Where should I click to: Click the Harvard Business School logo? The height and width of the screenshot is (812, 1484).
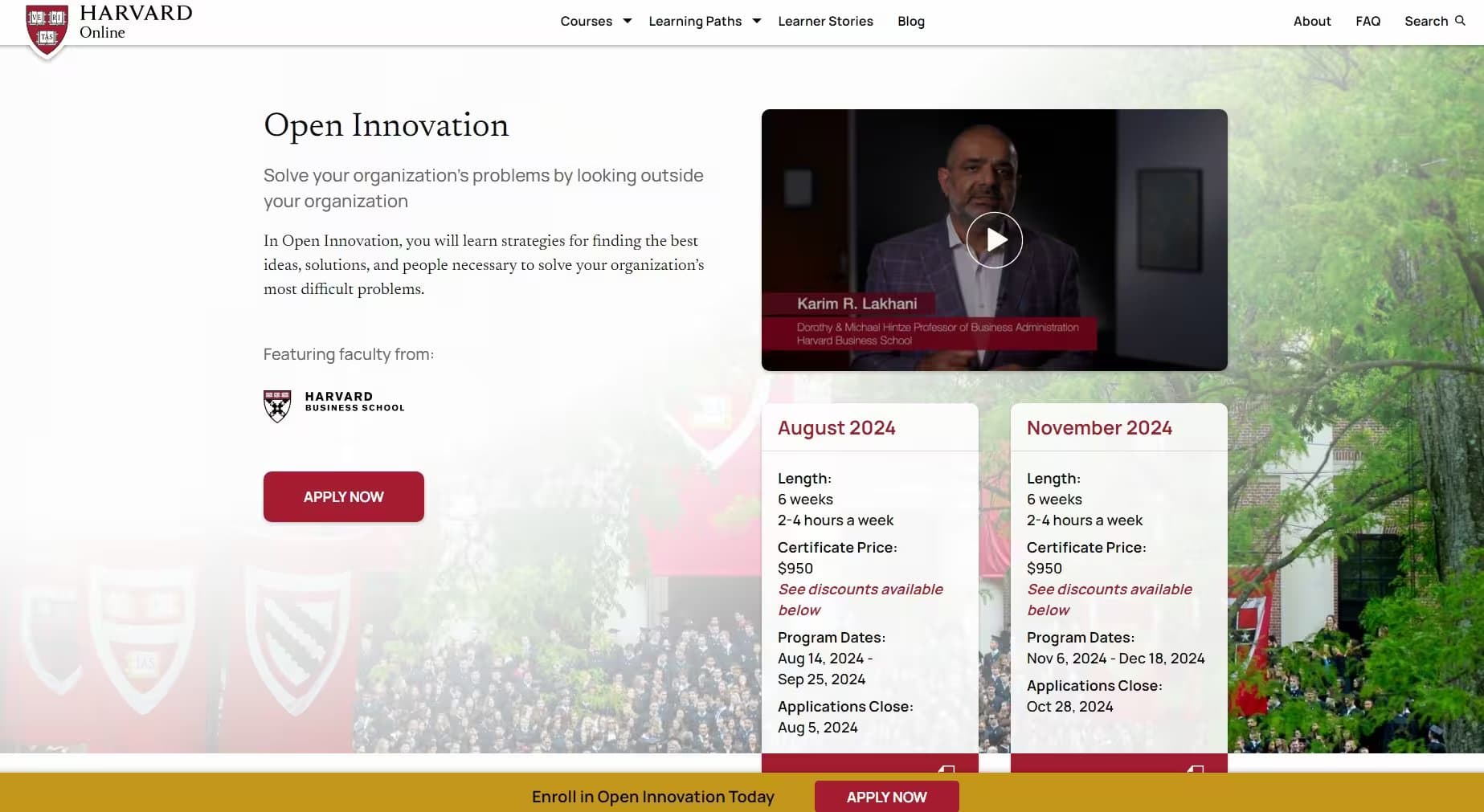[334, 406]
